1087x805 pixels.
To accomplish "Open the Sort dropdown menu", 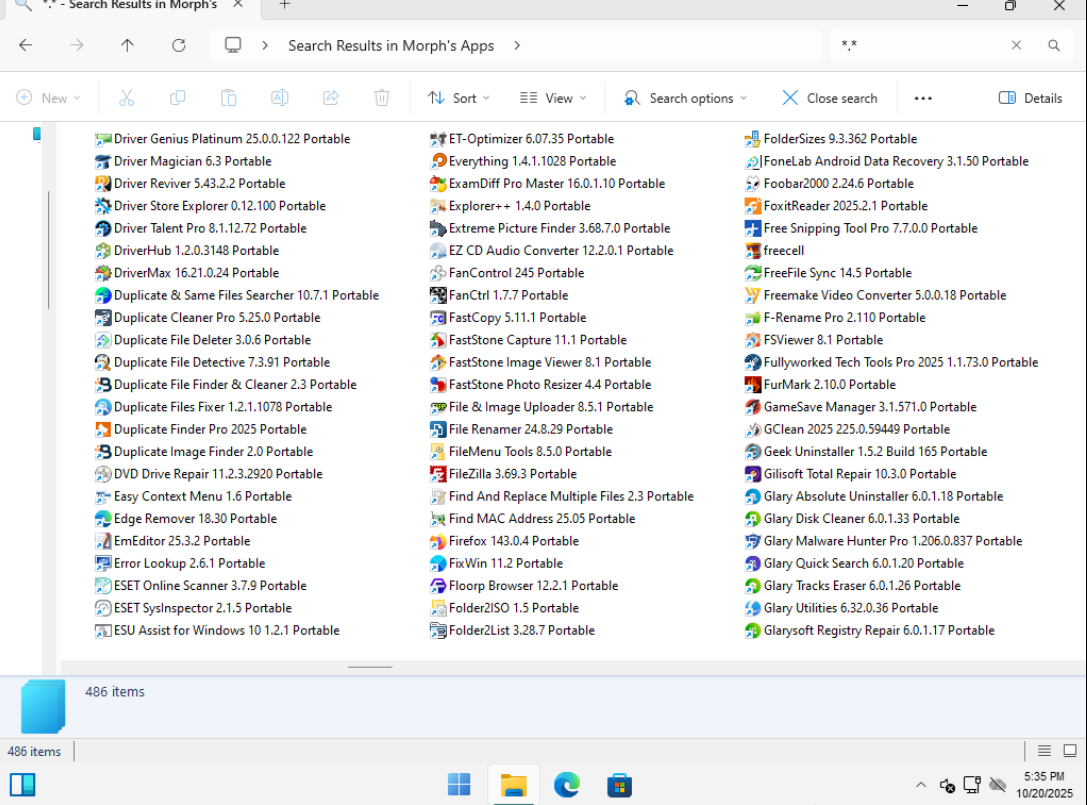I will pos(458,98).
